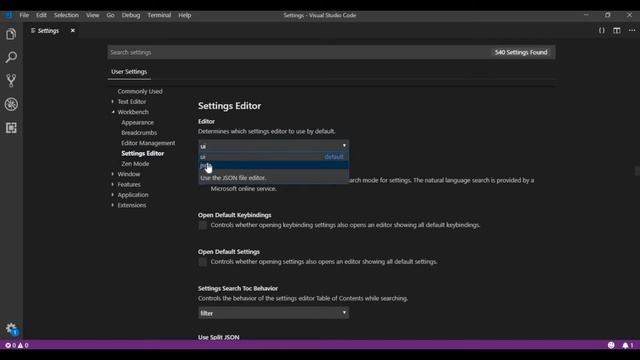Select the json option in dropdown list
The height and width of the screenshot is (360, 640).
(273, 165)
